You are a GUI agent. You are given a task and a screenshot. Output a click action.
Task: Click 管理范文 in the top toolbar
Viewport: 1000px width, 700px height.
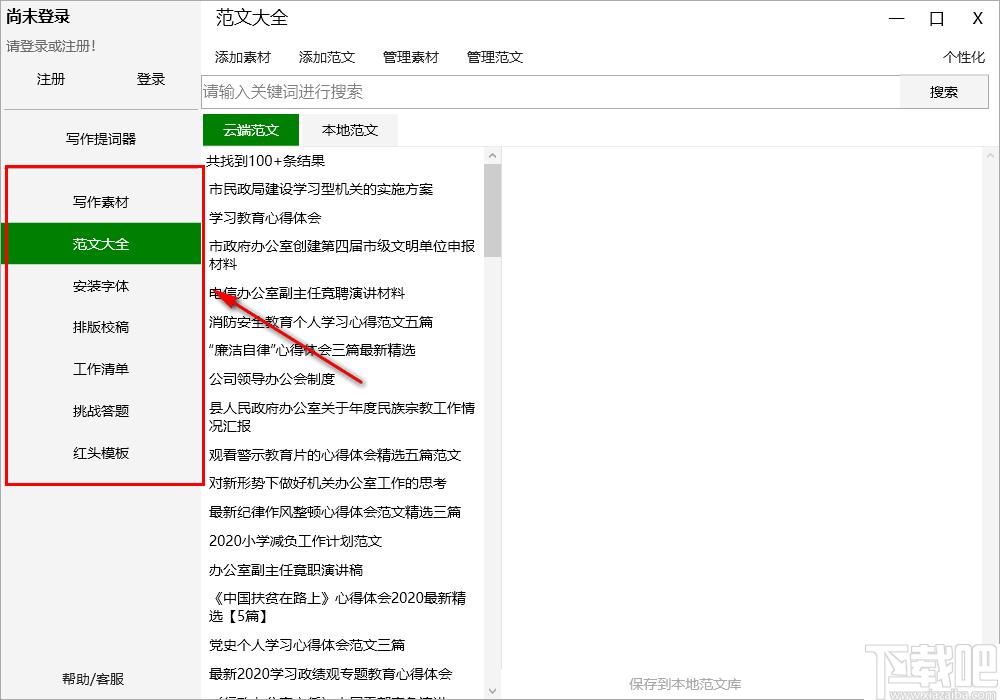pyautogui.click(x=495, y=57)
